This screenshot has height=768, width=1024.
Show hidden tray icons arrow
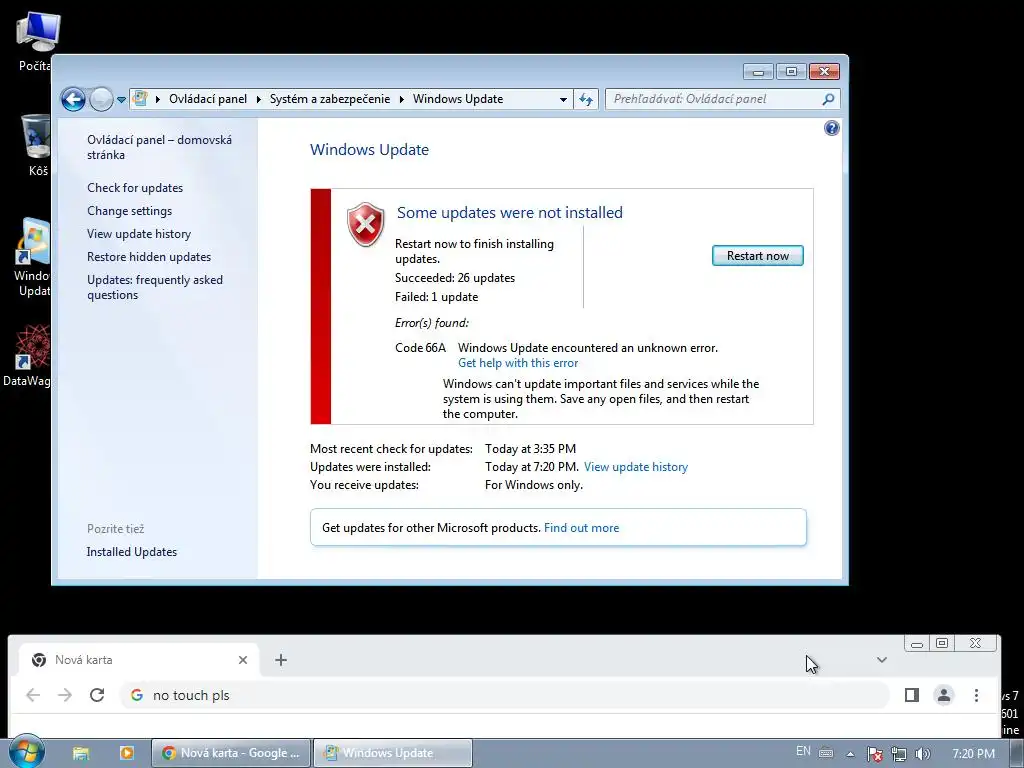pyautogui.click(x=850, y=754)
